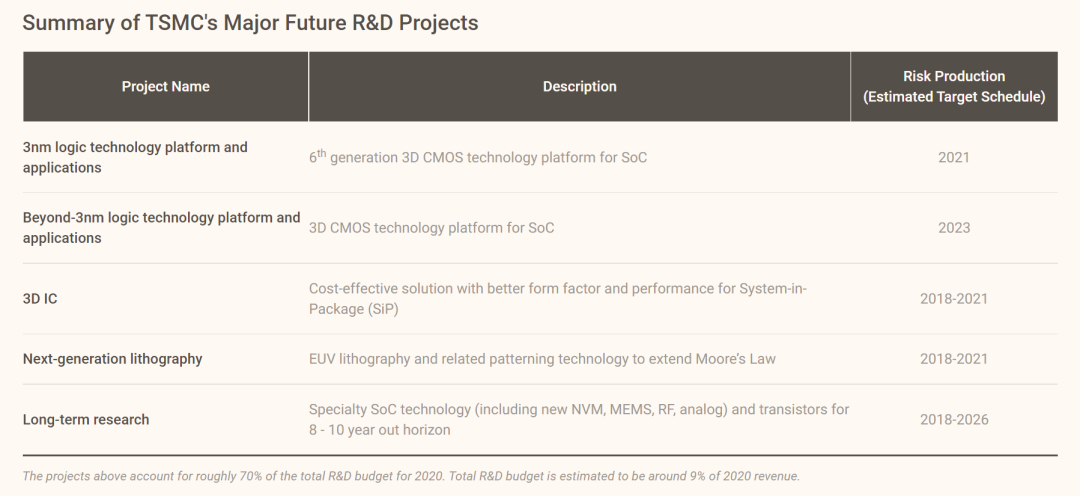Click the 2018-2026 schedule value
The height and width of the screenshot is (496, 1080).
click(954, 420)
